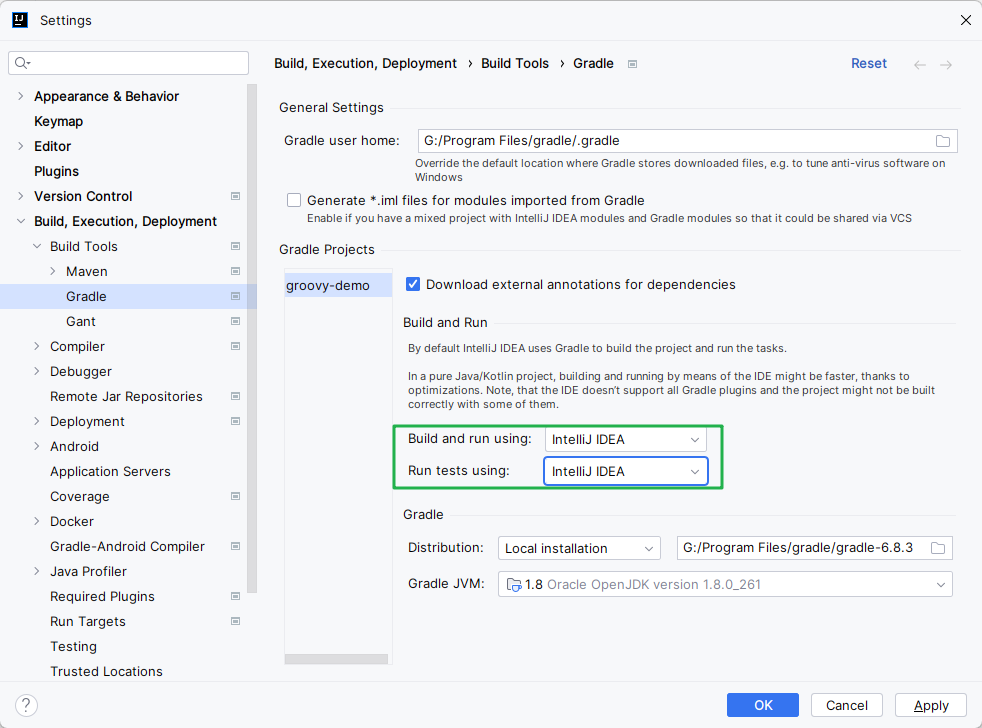Open the Build and run using dropdown
Viewport: 982px width, 728px height.
626,440
